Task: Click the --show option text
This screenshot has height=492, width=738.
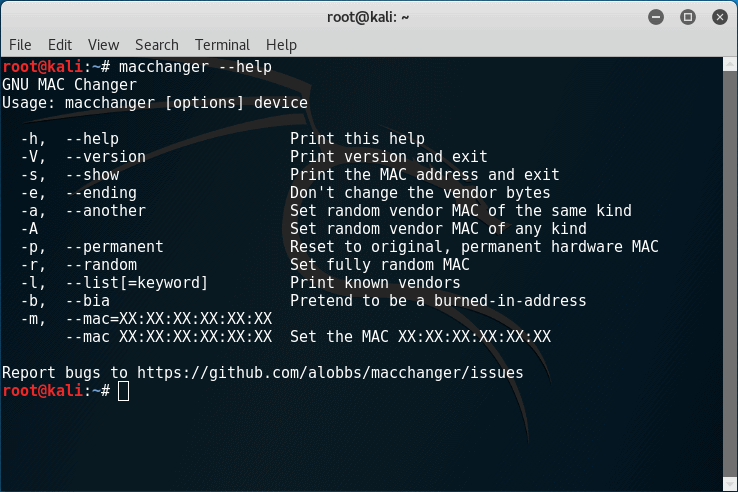Action: [92, 175]
